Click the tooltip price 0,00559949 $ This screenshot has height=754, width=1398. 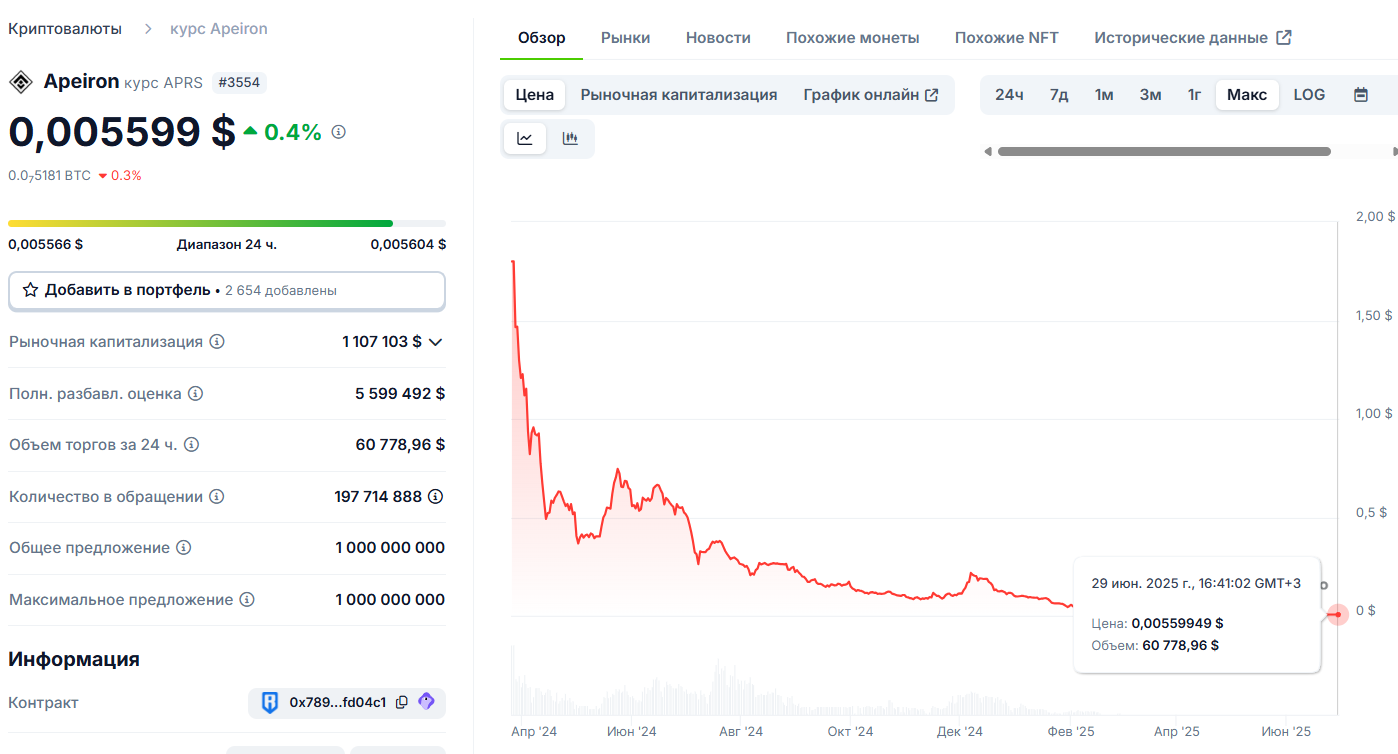pos(1177,623)
